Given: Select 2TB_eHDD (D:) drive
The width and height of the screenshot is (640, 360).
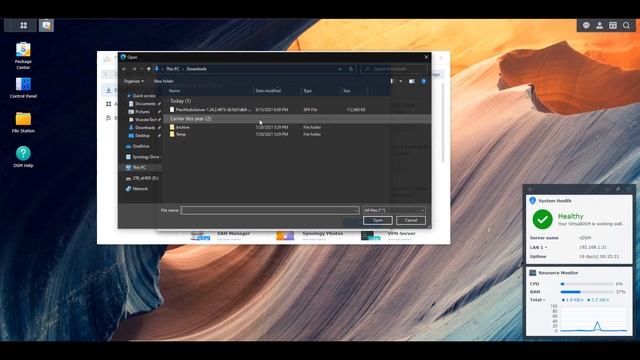Looking at the screenshot, I should tap(142, 178).
